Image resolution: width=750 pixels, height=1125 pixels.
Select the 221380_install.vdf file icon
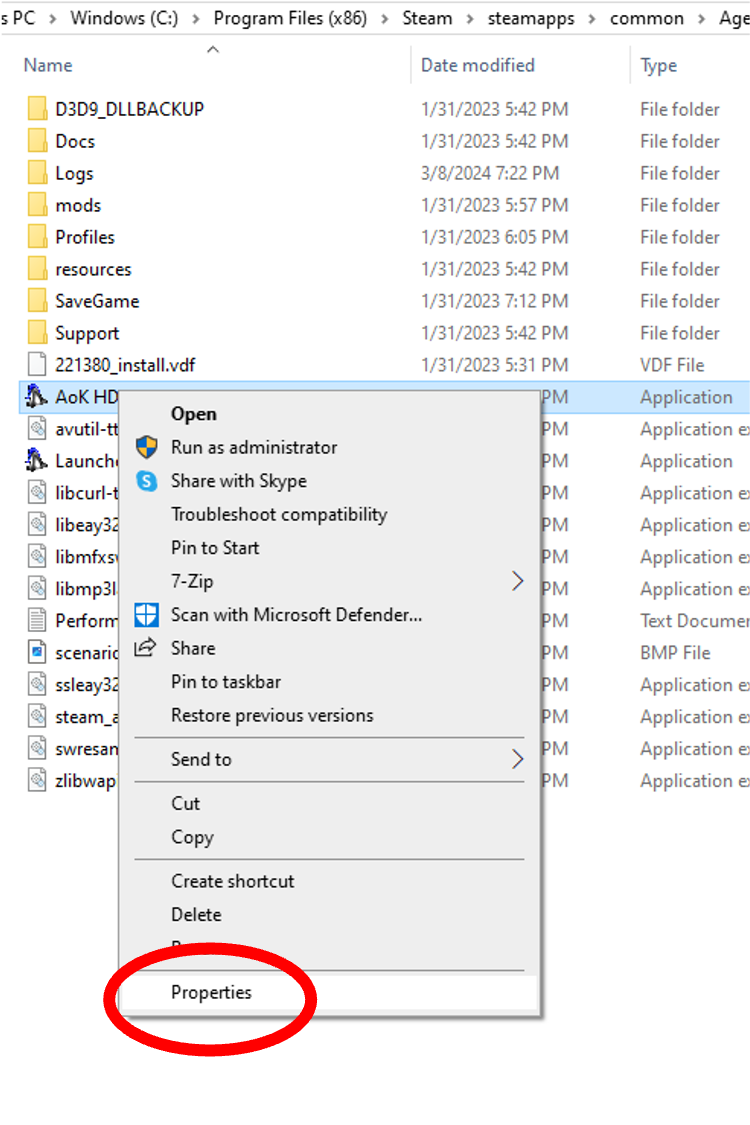37,365
